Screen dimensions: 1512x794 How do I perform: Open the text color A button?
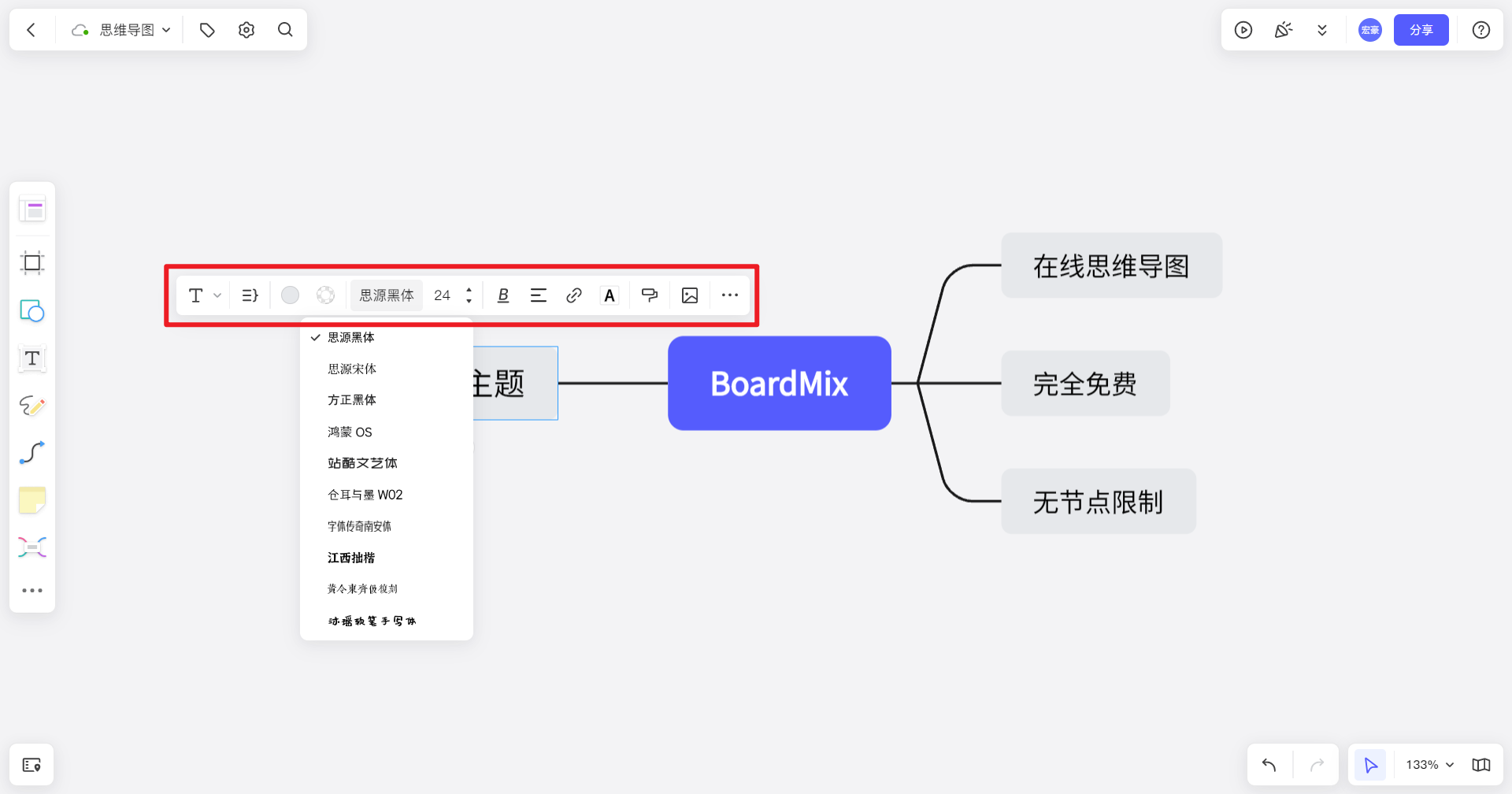point(610,295)
